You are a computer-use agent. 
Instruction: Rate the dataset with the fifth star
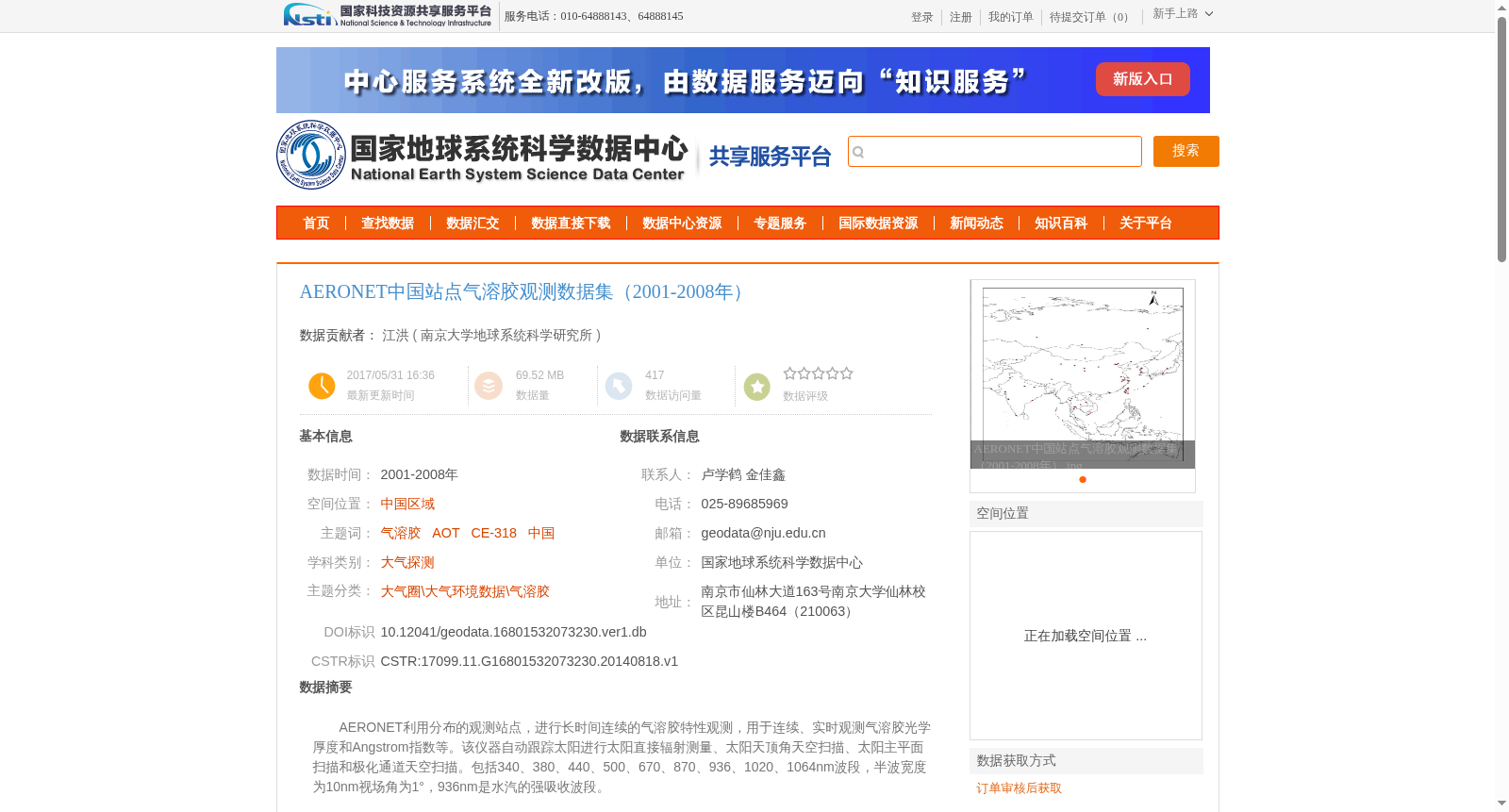847,373
